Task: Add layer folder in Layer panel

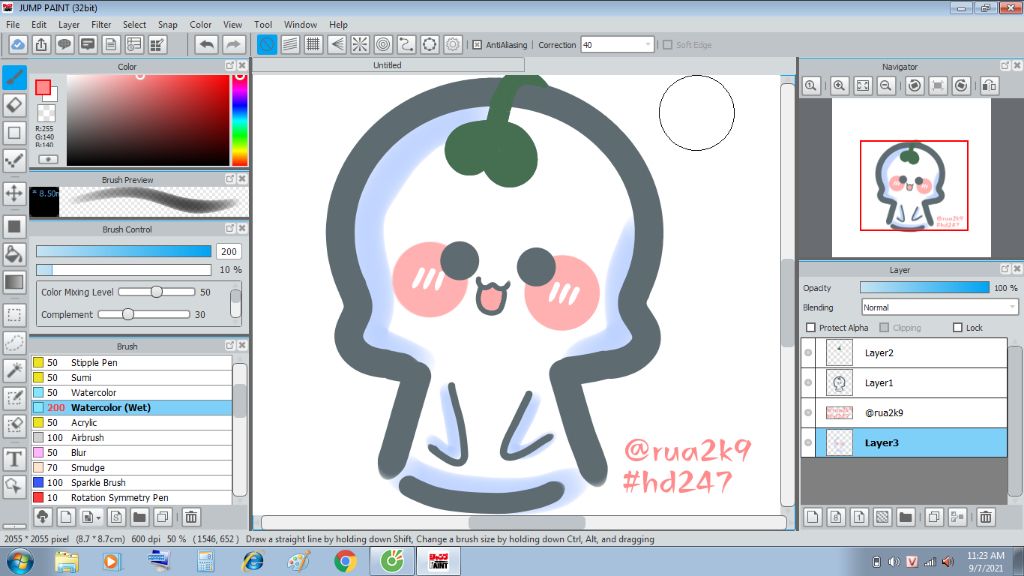Action: tap(905, 517)
